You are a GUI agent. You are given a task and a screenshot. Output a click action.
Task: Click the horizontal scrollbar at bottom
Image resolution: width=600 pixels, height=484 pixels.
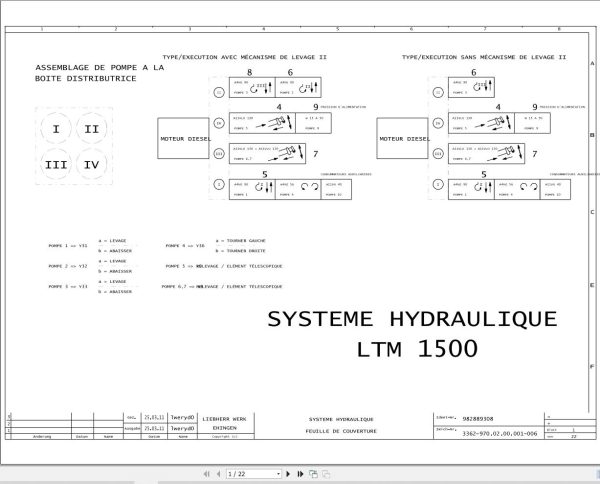[x=300, y=482]
